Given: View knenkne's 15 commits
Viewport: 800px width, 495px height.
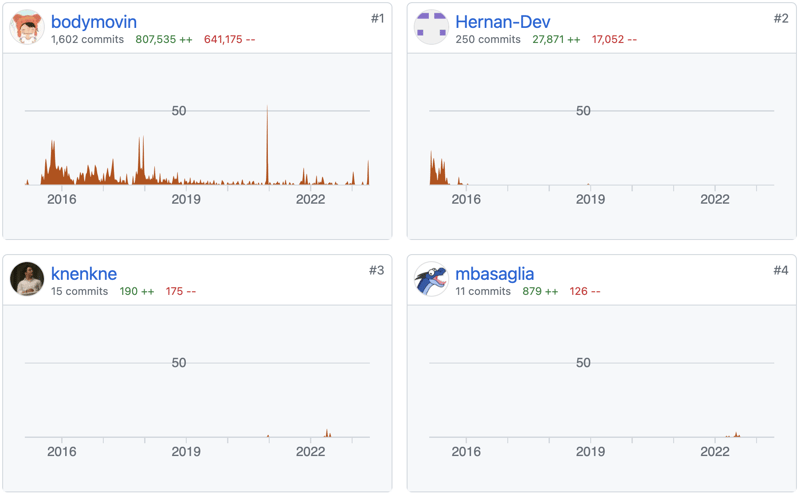Looking at the screenshot, I should pos(79,292).
